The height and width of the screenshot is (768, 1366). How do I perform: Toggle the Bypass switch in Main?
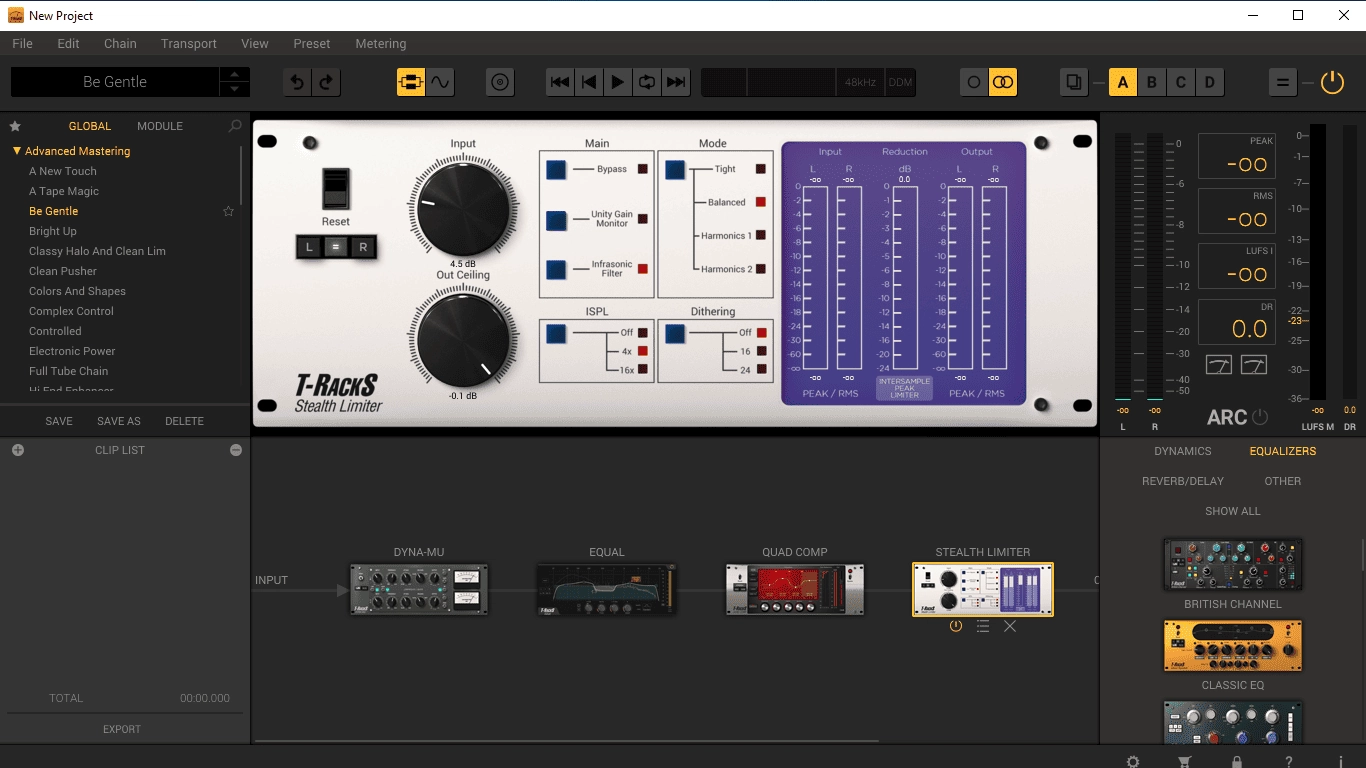[556, 169]
